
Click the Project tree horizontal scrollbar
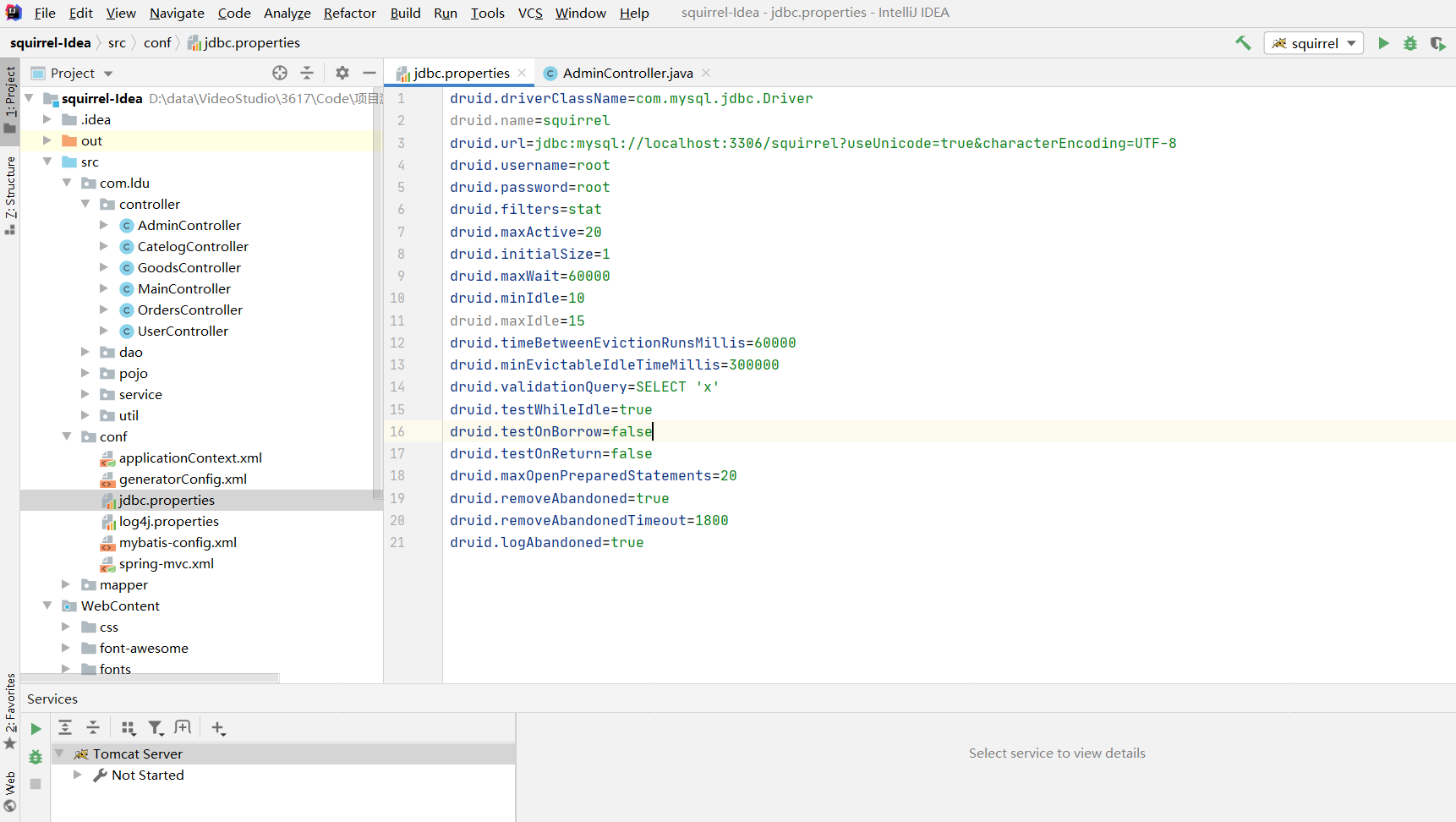(x=150, y=677)
